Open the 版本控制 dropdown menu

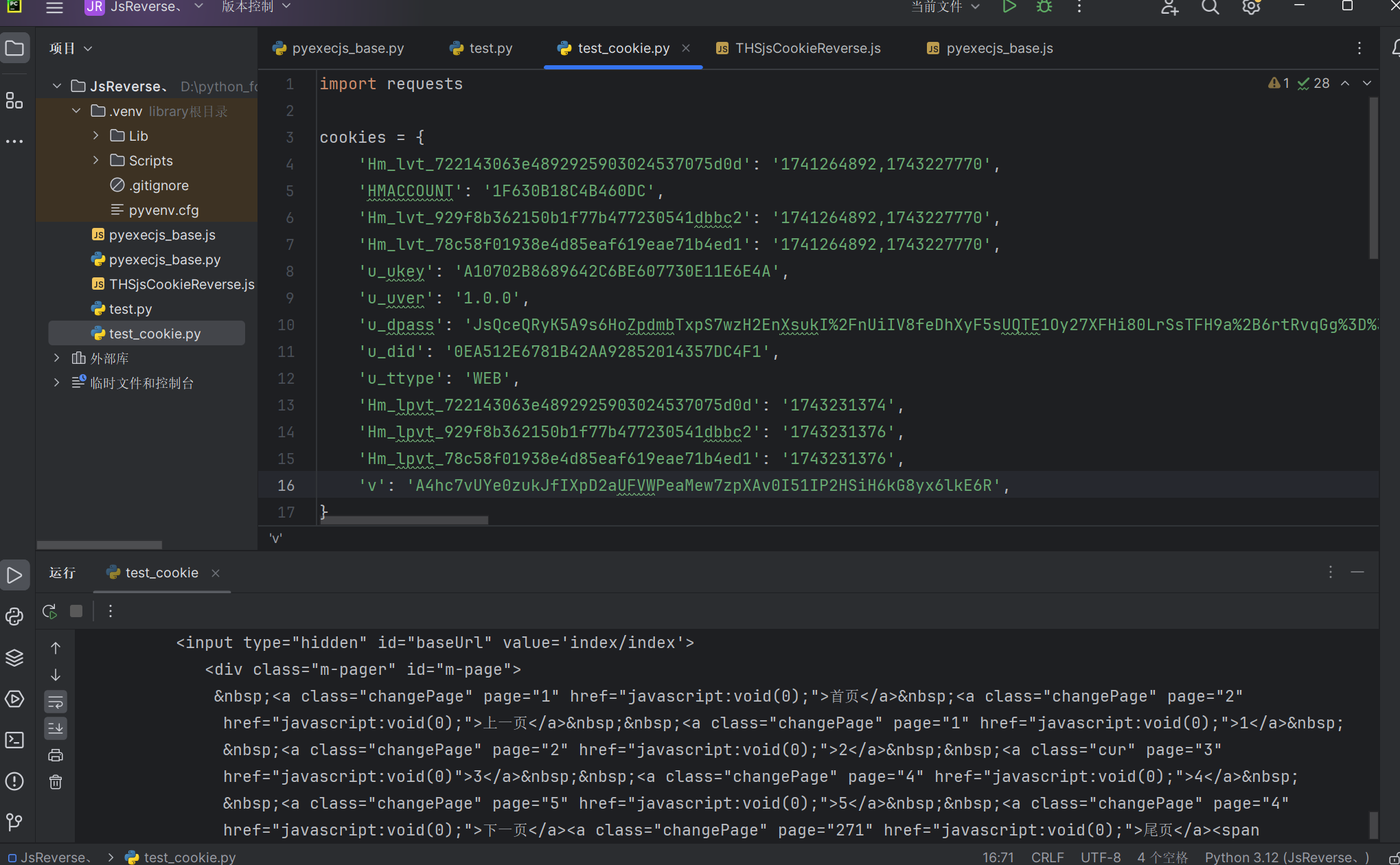pos(255,7)
